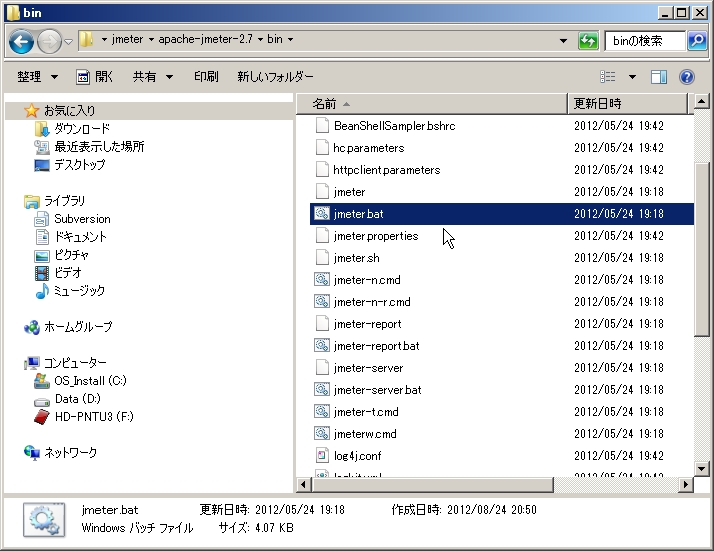Open address bar history dropdown
Screen dimensions: 714x551
[563, 41]
